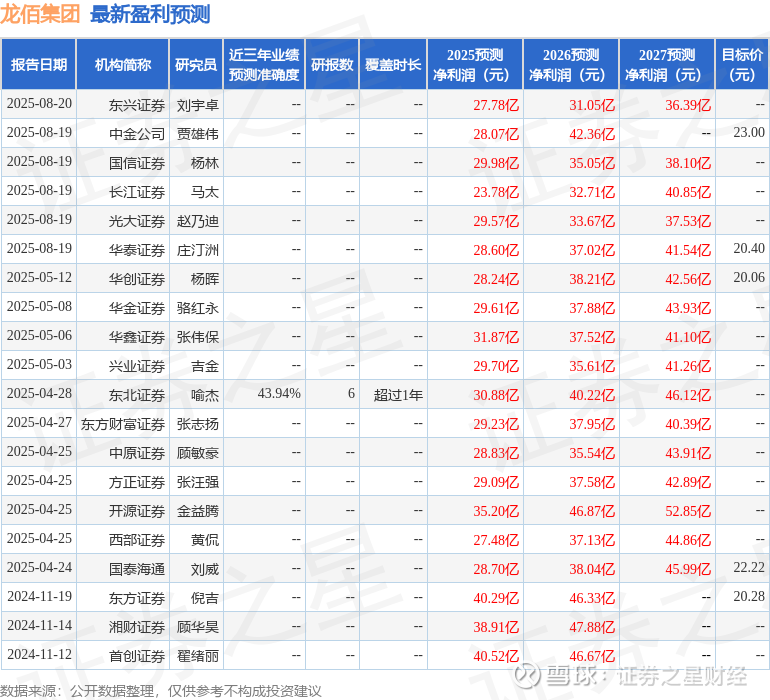Select the 42.36亿 forecast value

pos(592,134)
